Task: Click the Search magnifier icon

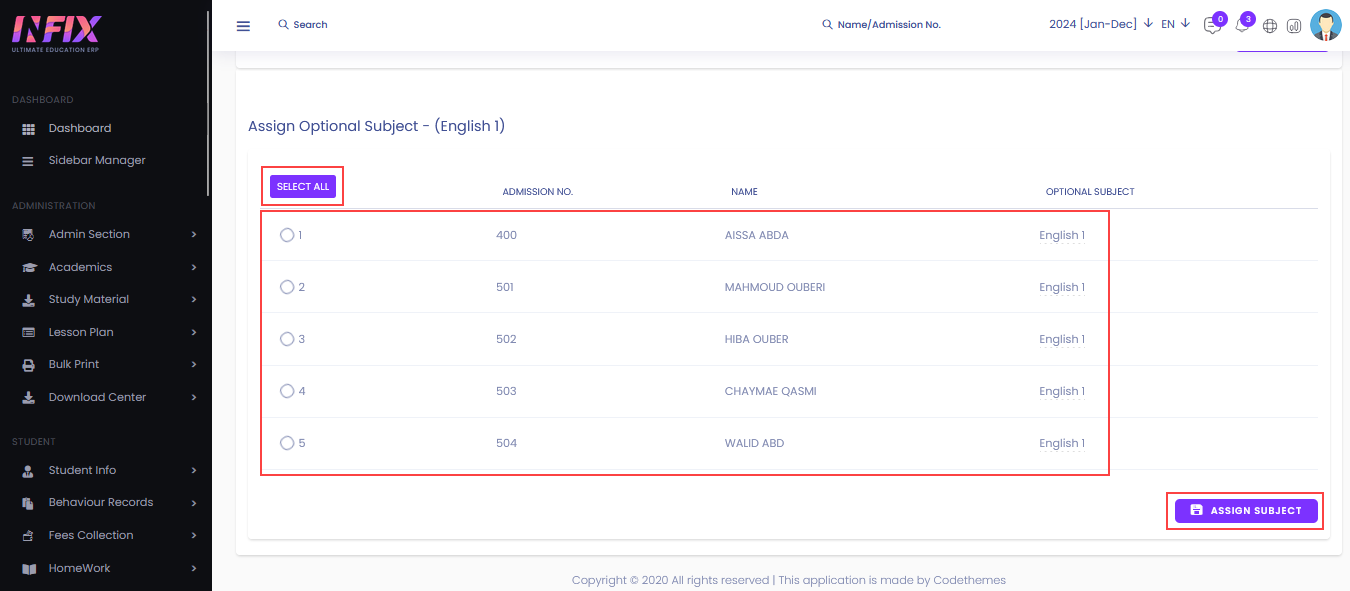Action: click(x=283, y=24)
